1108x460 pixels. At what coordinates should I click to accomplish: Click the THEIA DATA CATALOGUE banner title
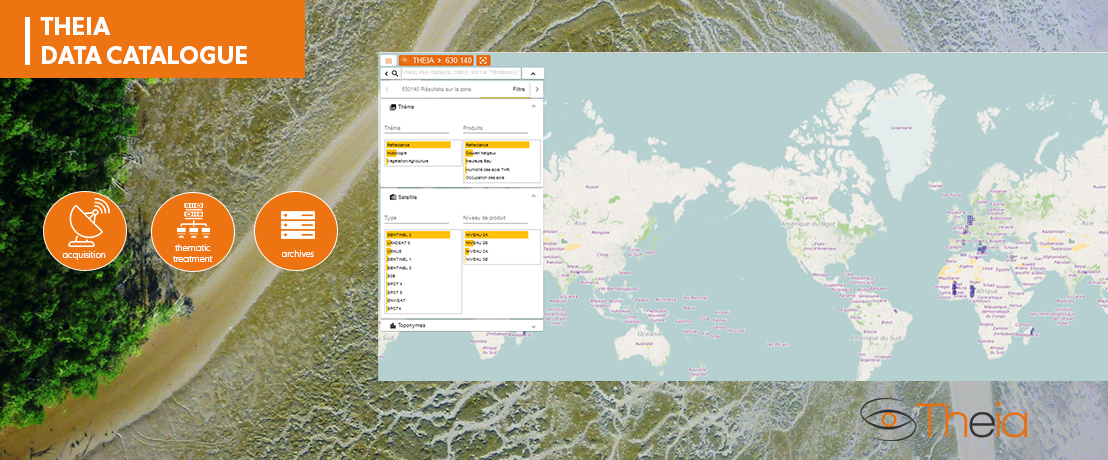coord(144,40)
